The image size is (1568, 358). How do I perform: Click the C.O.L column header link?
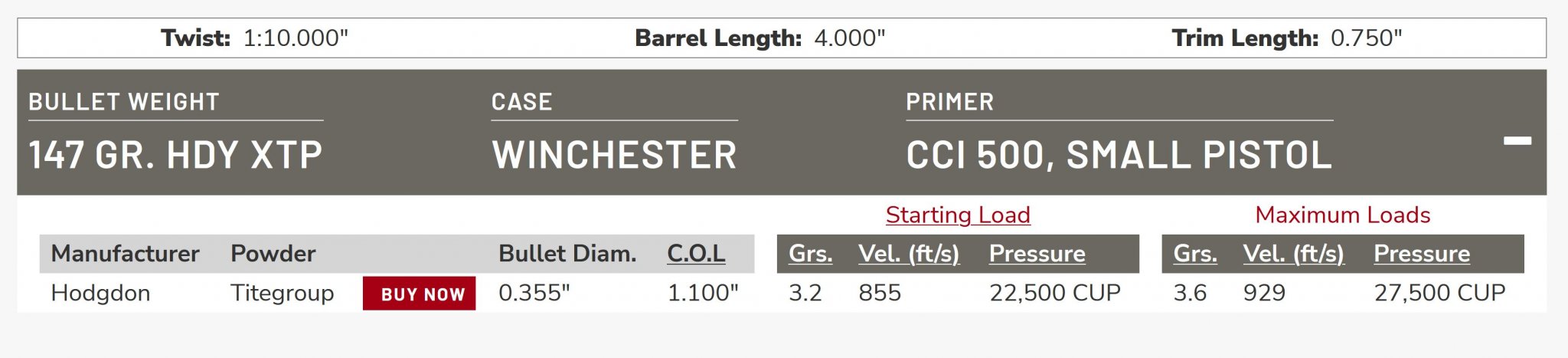pos(695,254)
